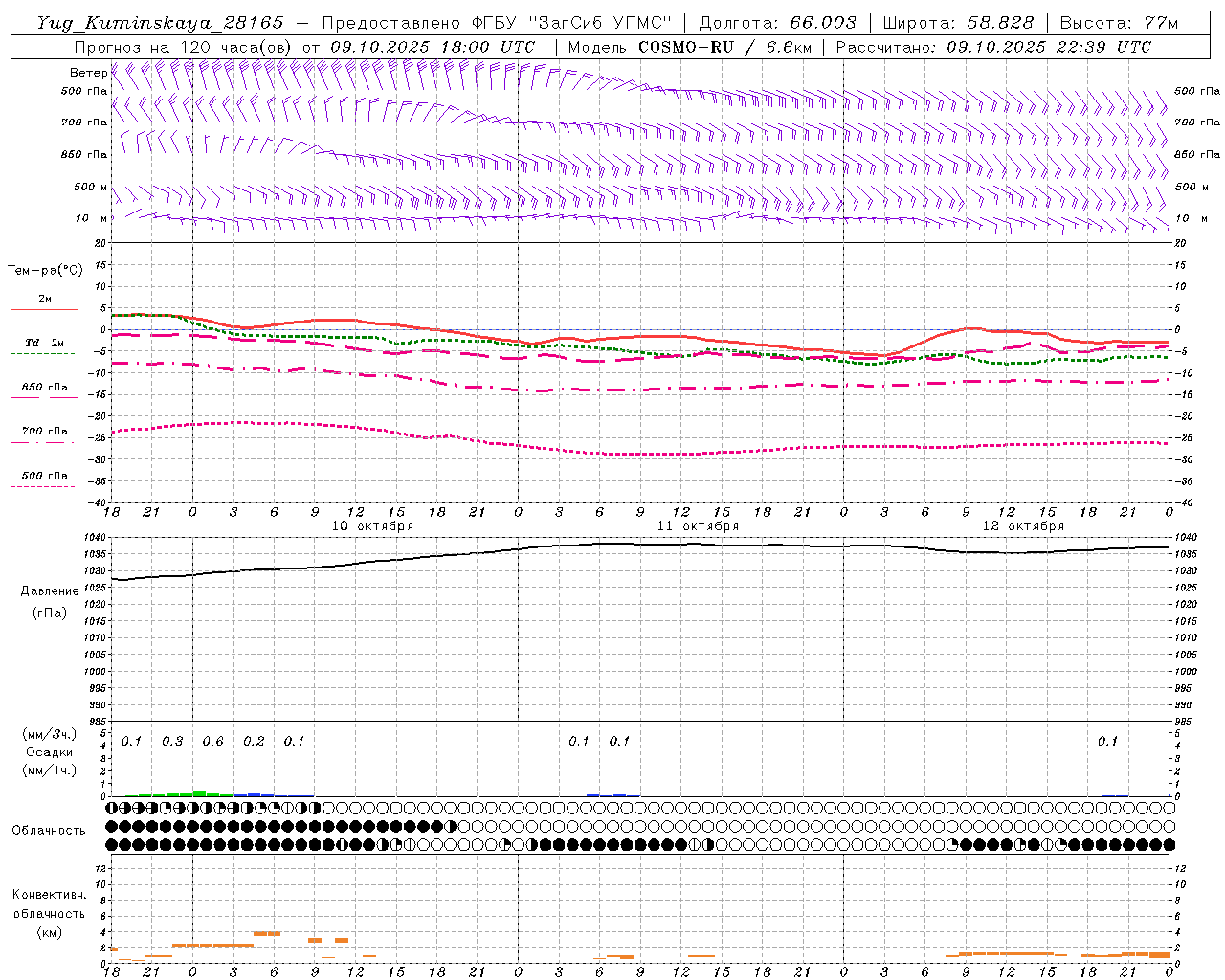This screenshot has width=1225, height=980.
Task: Click the Td 2м dew point legend entry
Action: (x=44, y=343)
